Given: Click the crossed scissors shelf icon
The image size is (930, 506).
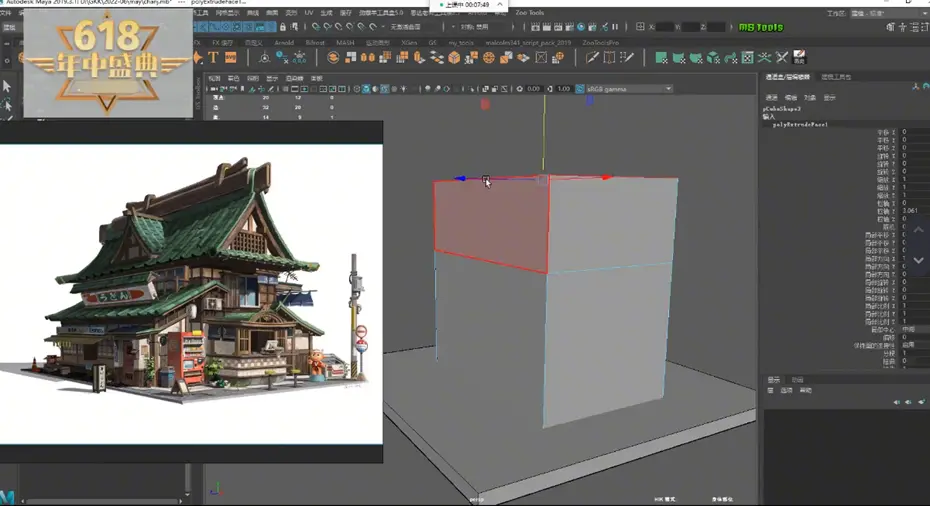Looking at the screenshot, I should 782,57.
